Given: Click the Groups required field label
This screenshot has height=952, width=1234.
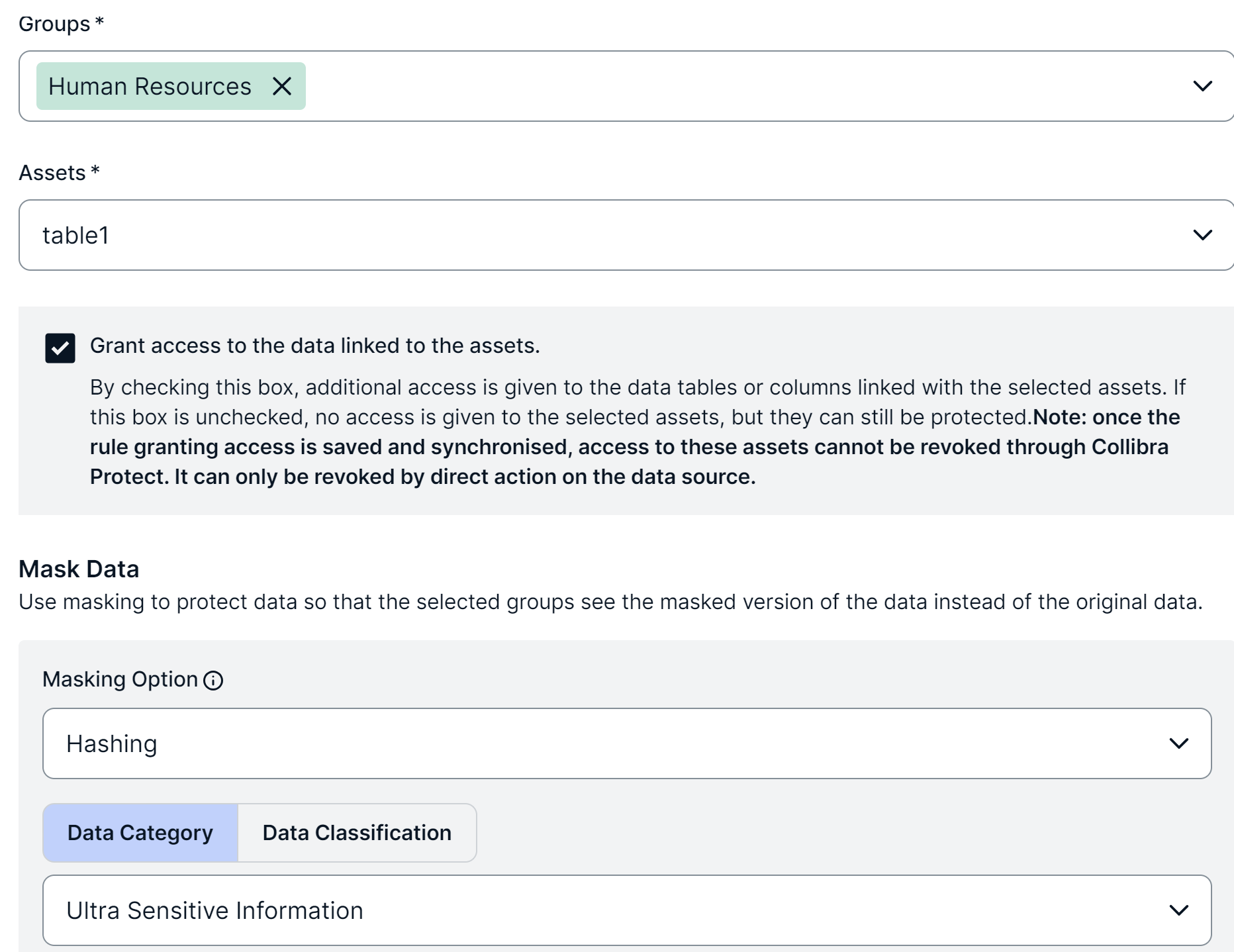Looking at the screenshot, I should pos(60,24).
